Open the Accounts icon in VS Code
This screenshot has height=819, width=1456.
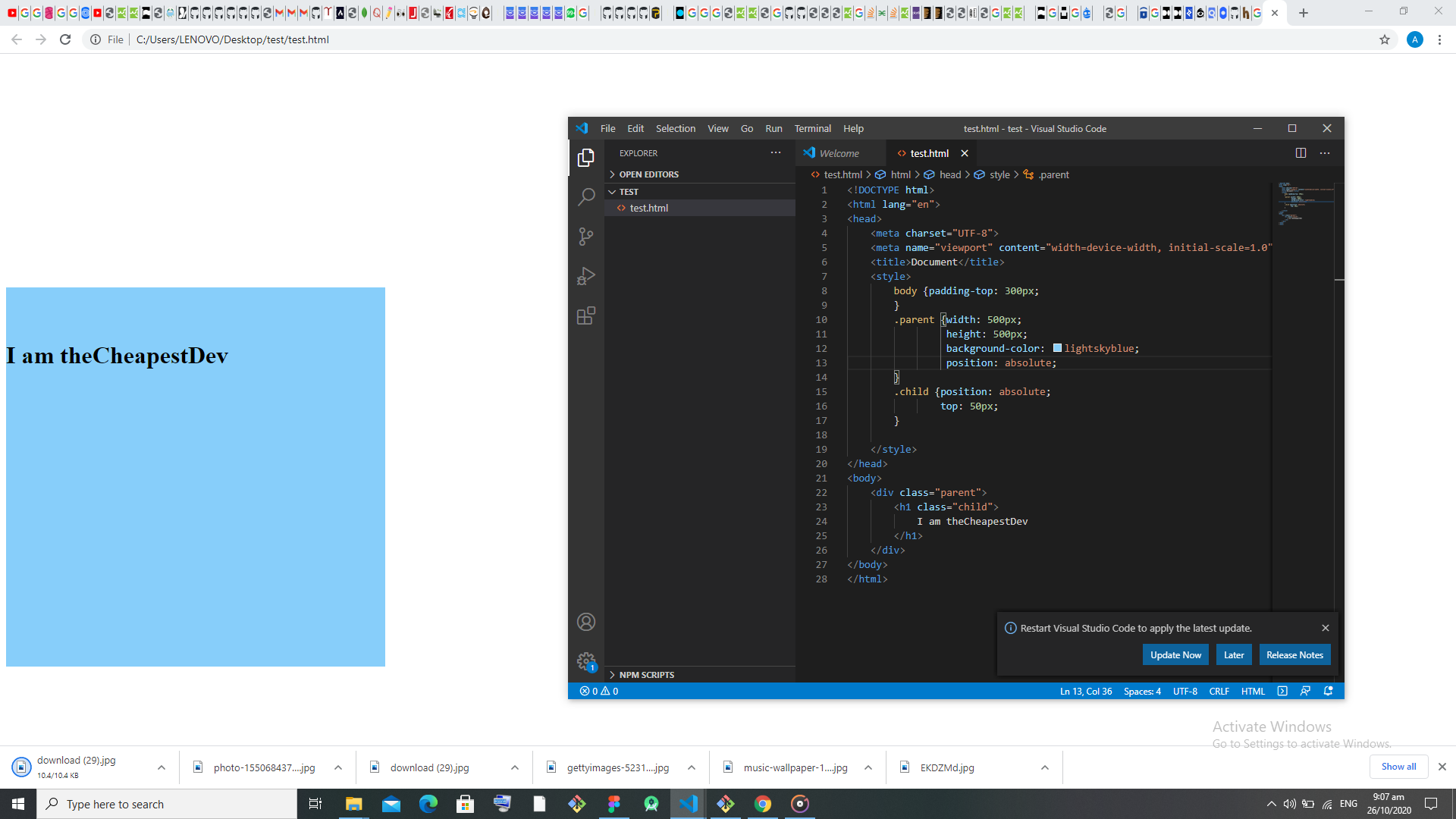585,622
